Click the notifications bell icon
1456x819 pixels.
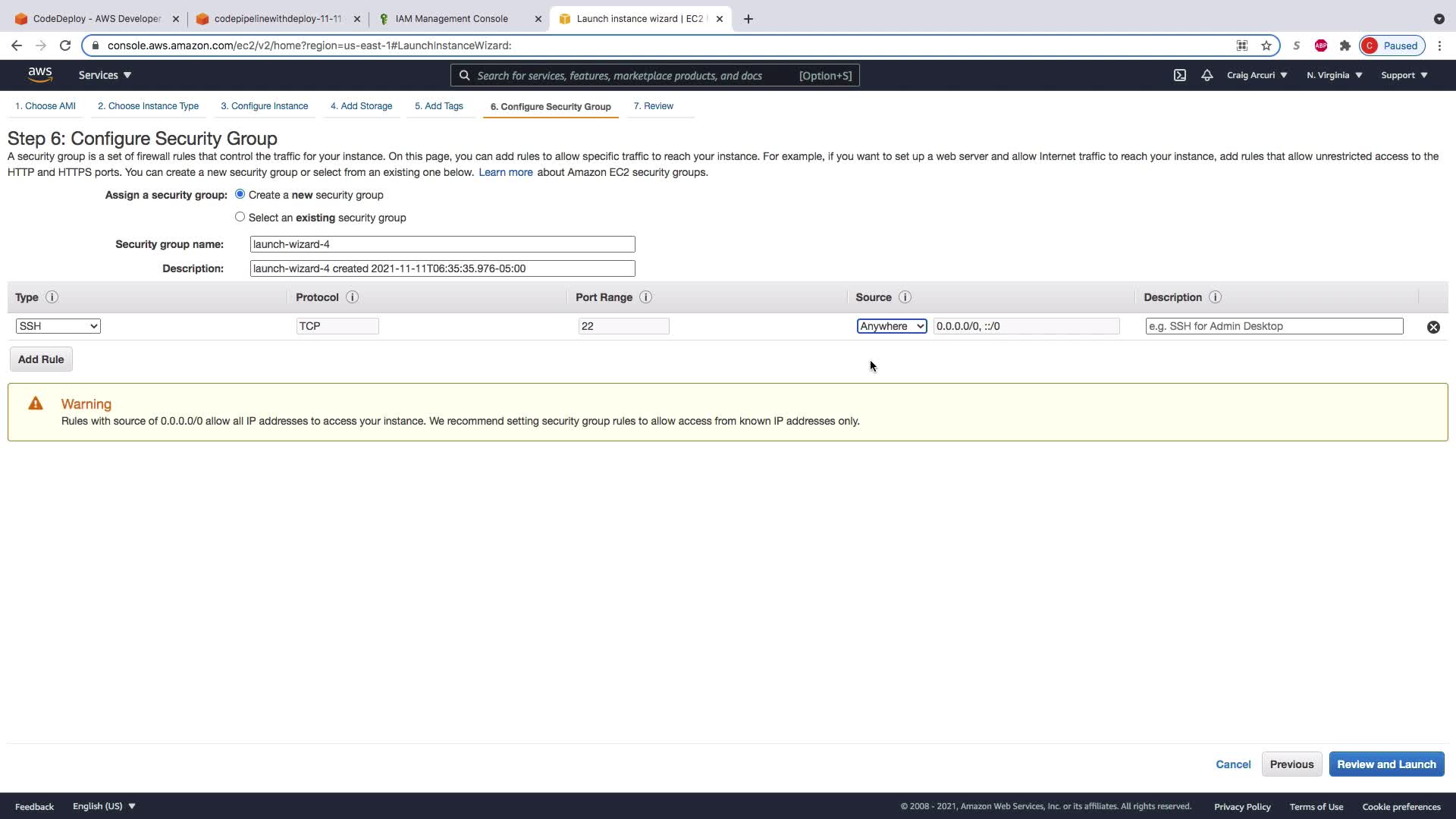1207,75
